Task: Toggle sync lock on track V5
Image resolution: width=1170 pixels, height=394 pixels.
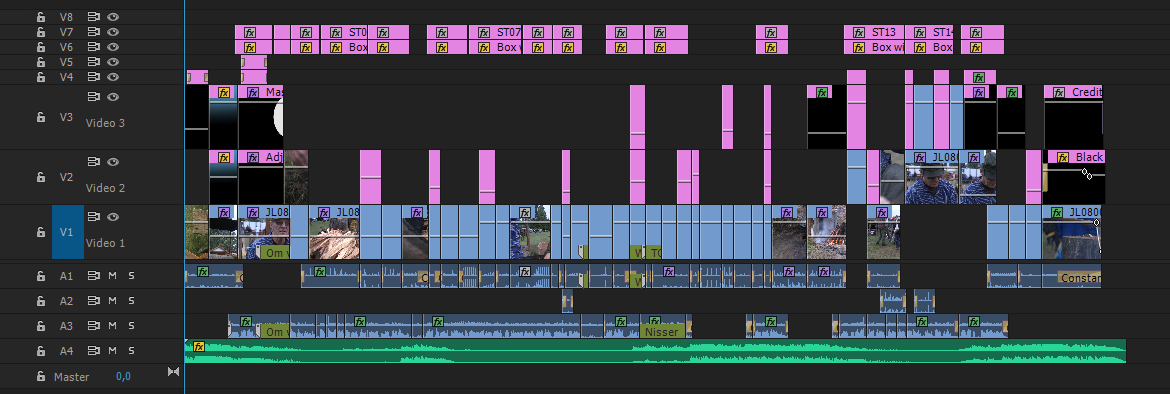Action: [x=94, y=62]
